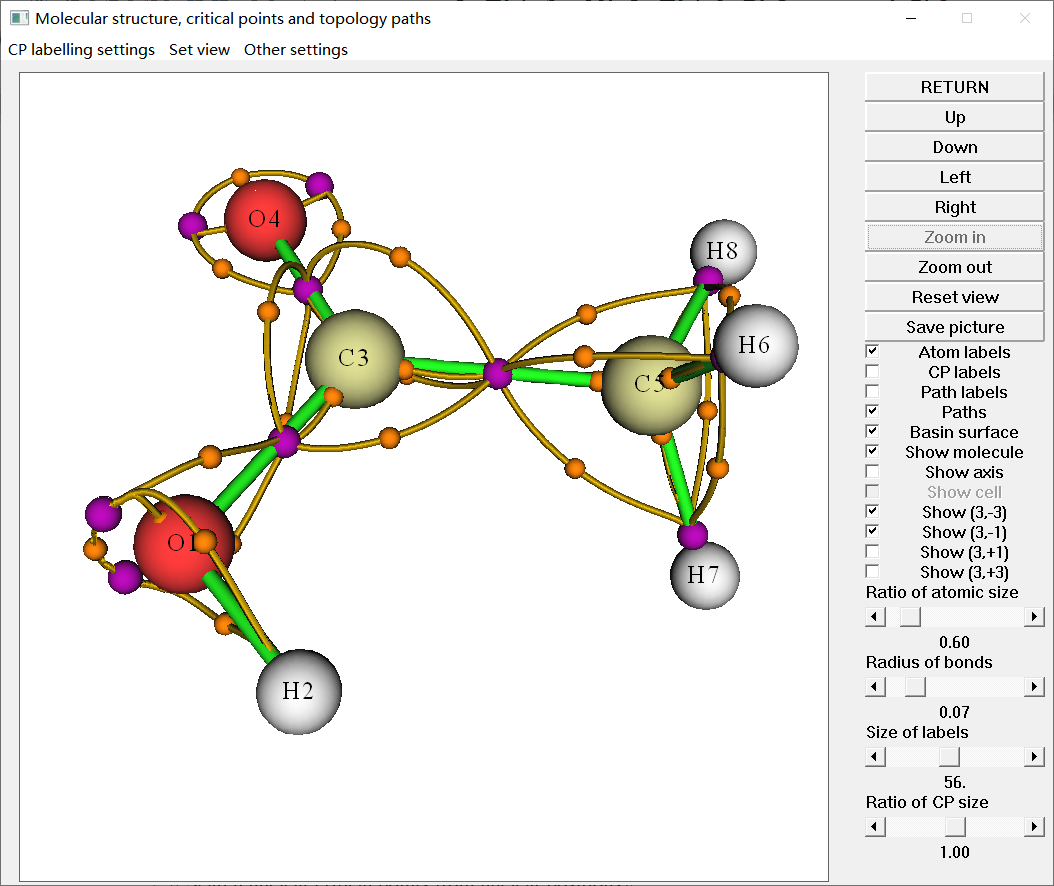The height and width of the screenshot is (886, 1054).
Task: Click the Radius of bonds slider thumb
Action: (x=915, y=686)
